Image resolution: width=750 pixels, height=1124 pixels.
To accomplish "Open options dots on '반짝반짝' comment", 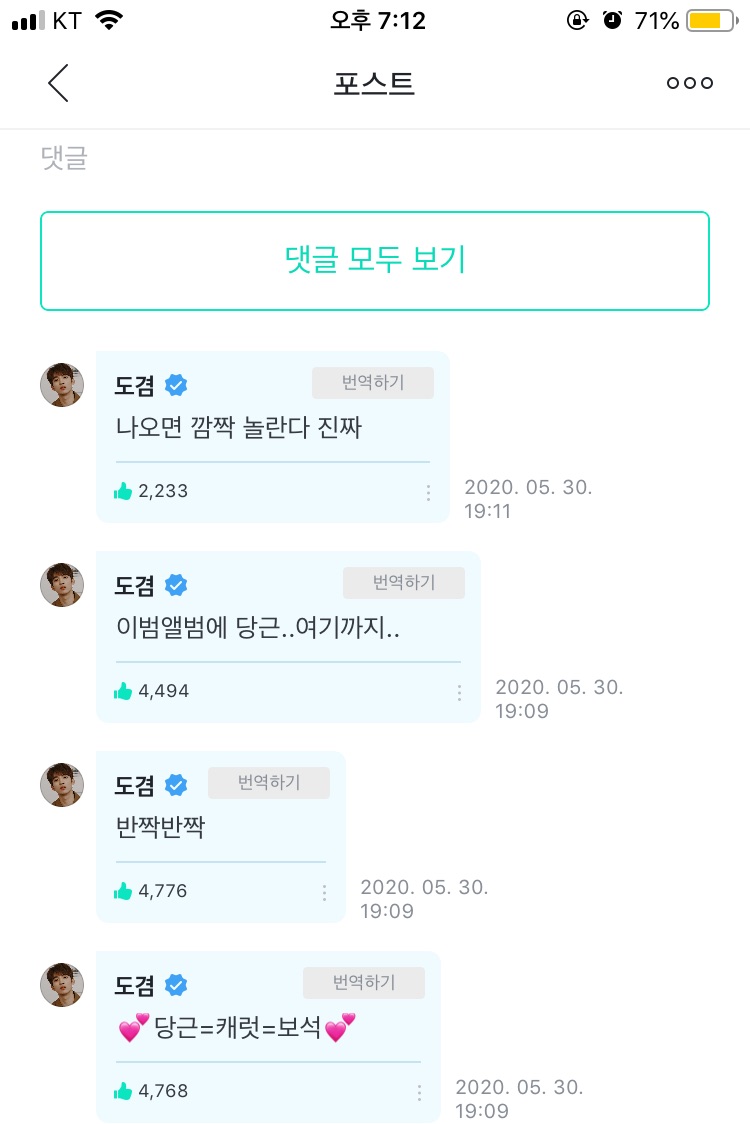I will 324,892.
